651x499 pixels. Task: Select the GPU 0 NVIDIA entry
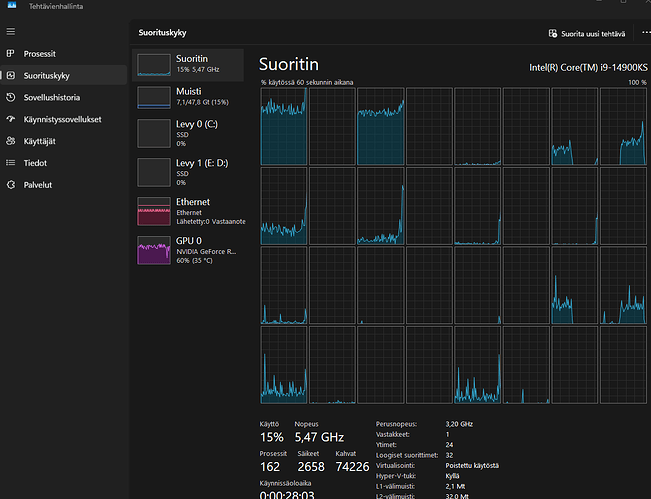(188, 250)
